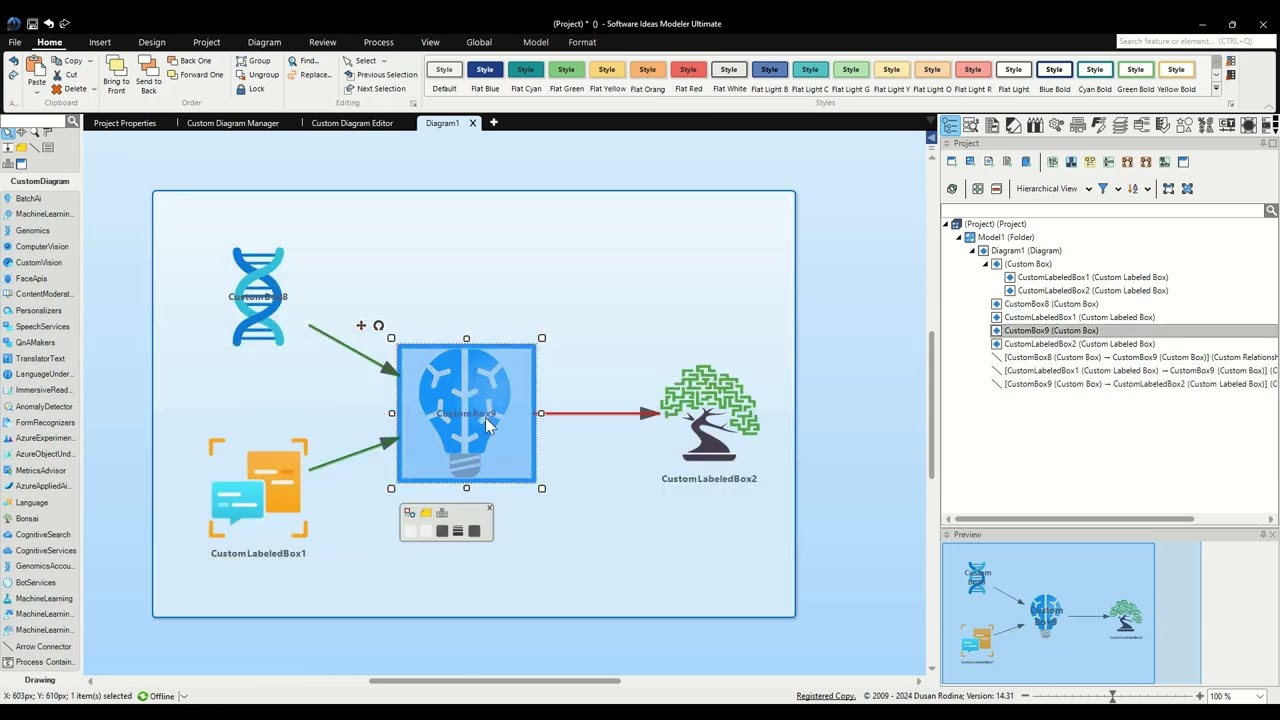Screen dimensions: 1280x720
Task: Click the Registered Copy link
Action: click(826, 696)
